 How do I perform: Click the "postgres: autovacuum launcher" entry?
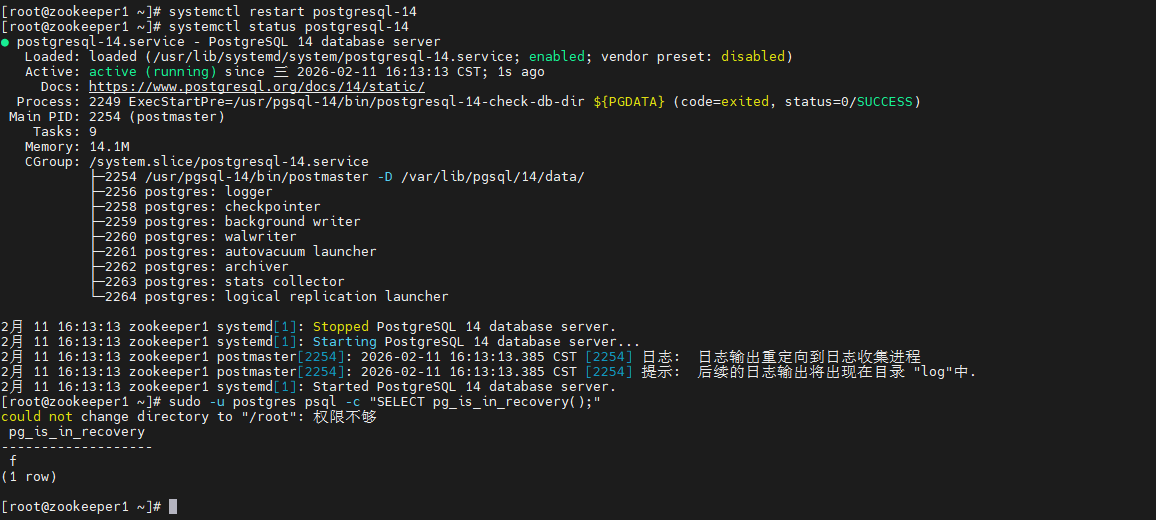[x=260, y=252]
